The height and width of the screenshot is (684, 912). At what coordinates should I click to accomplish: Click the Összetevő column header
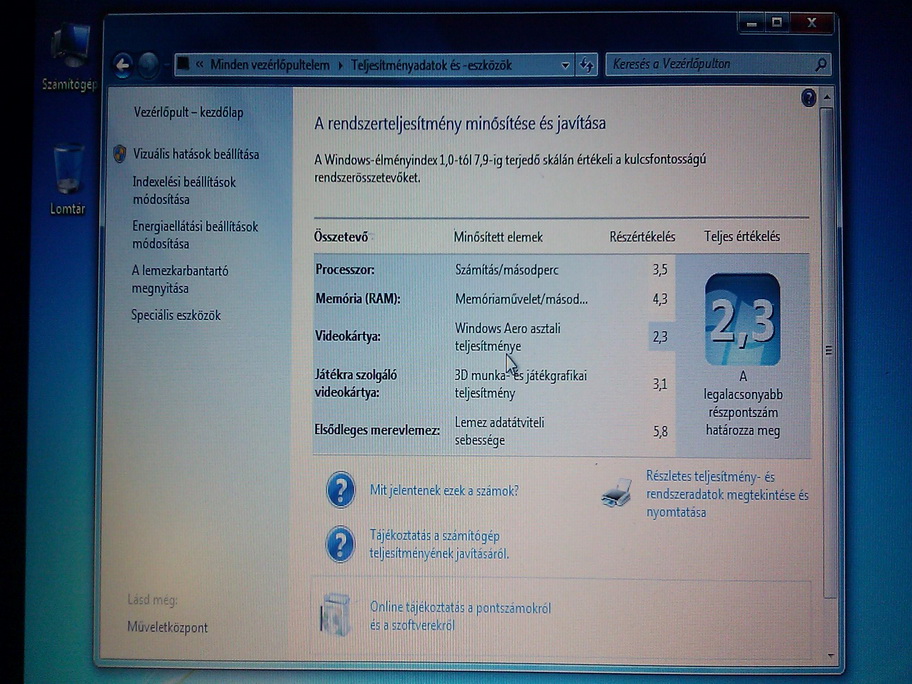coord(341,237)
